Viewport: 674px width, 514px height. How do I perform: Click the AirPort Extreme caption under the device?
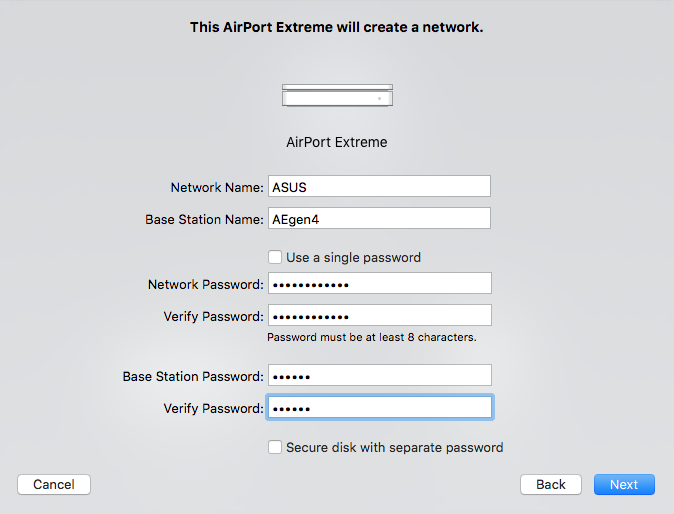[x=337, y=142]
